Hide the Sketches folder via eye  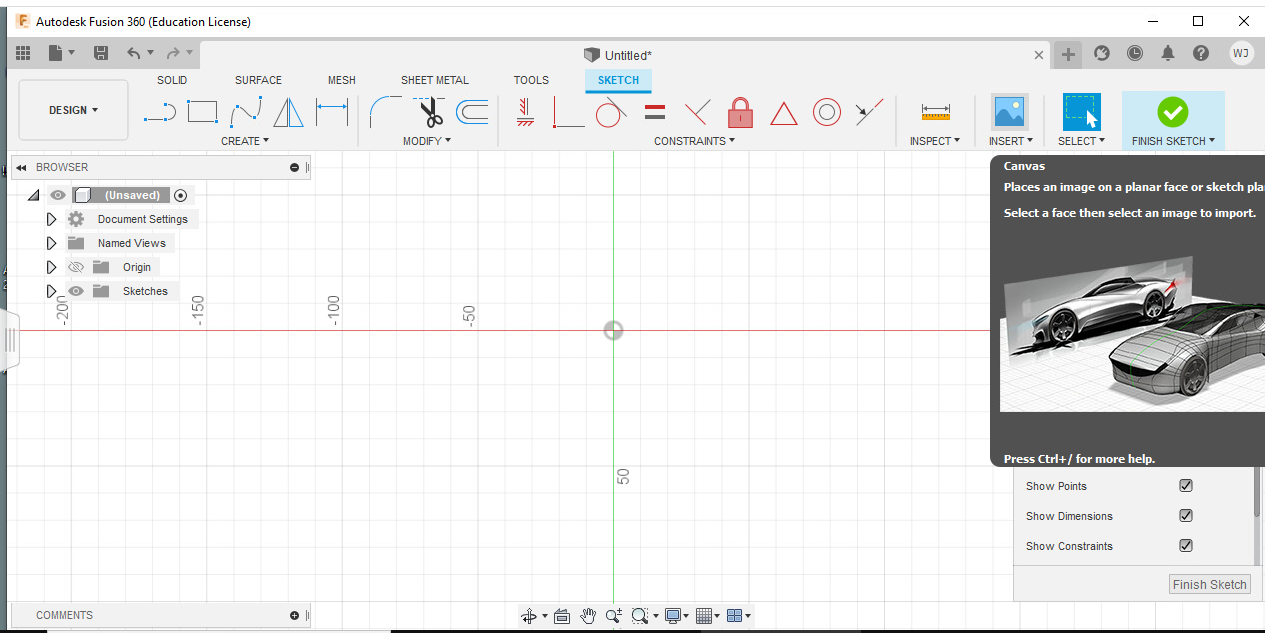point(75,291)
